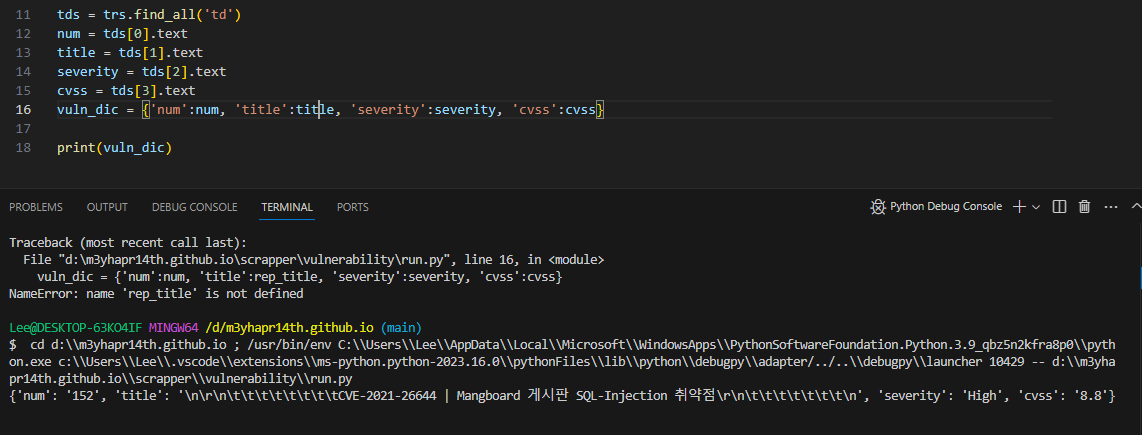Viewport: 1142px width, 435px height.
Task: Maximize the panel with the up chevron
Action: 1136,207
